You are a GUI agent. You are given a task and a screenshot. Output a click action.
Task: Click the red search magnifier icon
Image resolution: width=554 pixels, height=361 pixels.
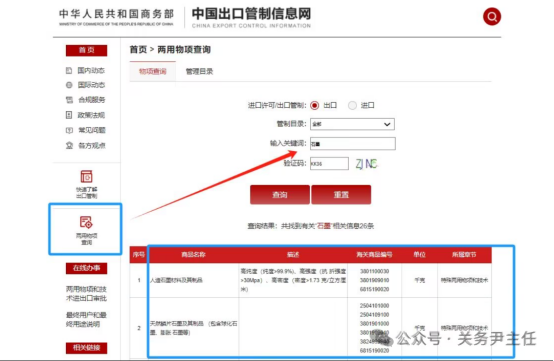pos(492,17)
